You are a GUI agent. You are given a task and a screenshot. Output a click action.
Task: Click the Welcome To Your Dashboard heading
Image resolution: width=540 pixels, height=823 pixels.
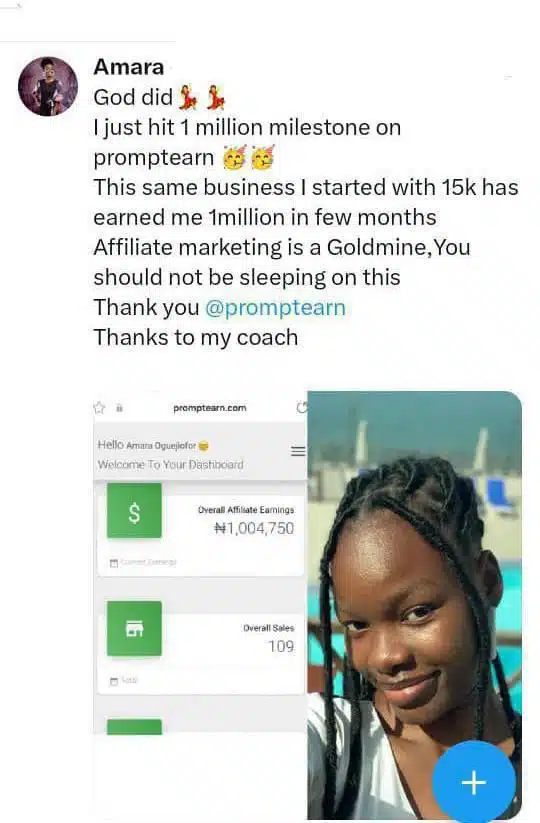pyautogui.click(x=171, y=465)
